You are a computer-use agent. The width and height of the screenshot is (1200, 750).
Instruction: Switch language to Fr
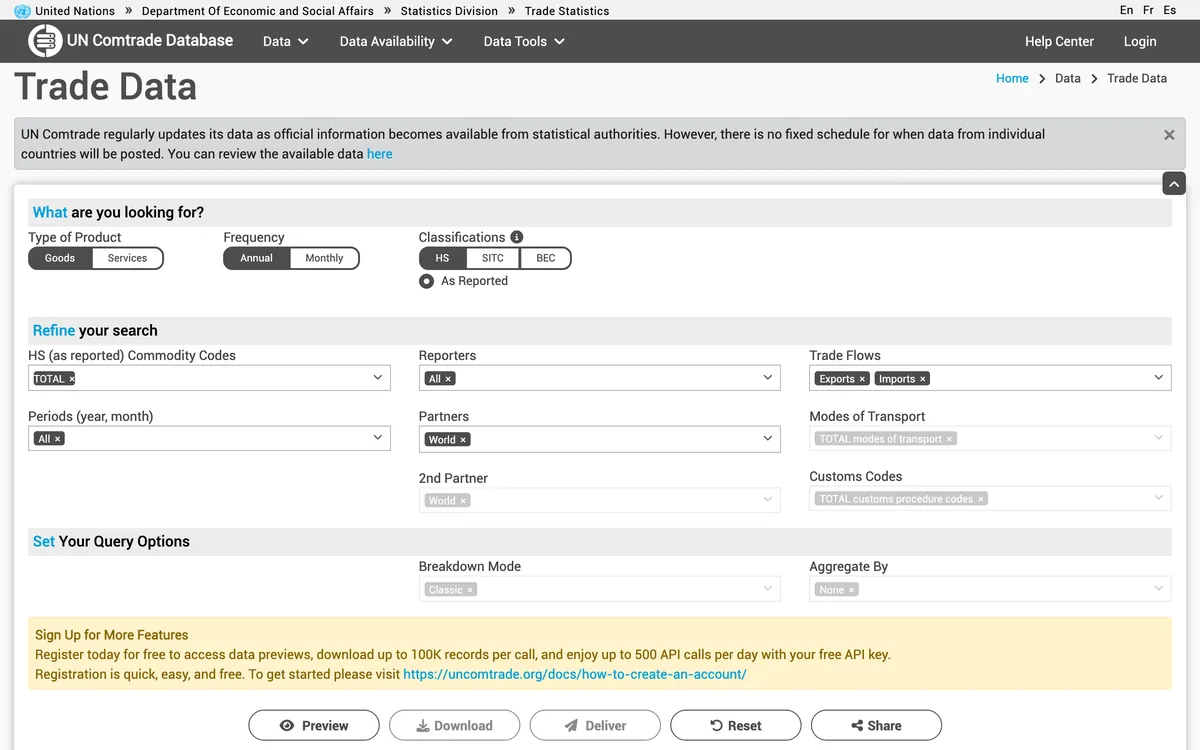click(x=1148, y=10)
